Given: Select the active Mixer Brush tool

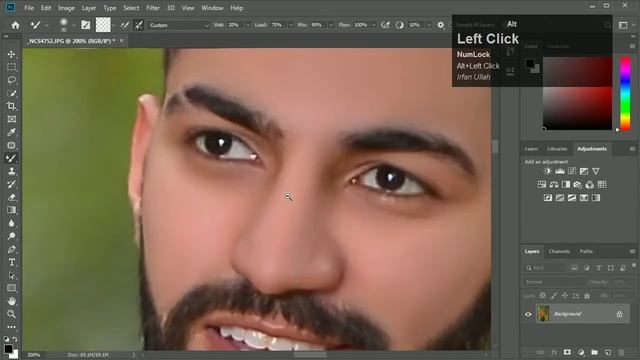Looking at the screenshot, I should (x=11, y=158).
